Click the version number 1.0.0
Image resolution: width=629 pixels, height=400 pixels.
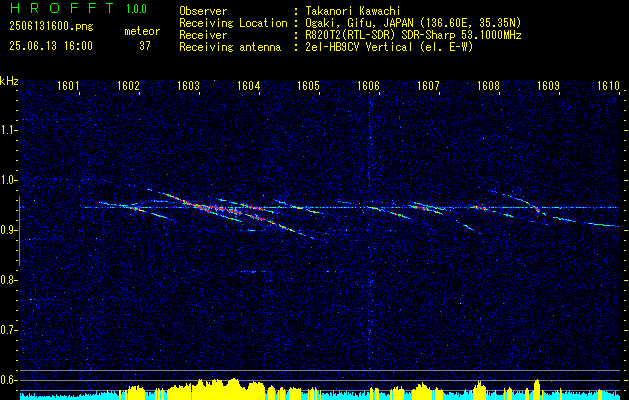point(136,9)
